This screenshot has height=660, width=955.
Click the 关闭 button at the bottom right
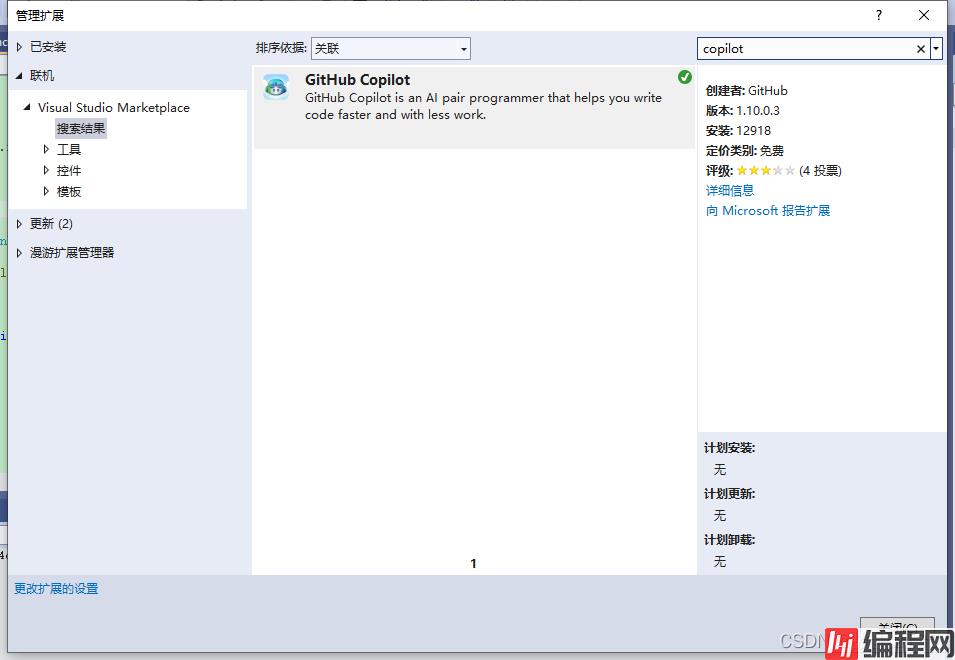(x=897, y=627)
